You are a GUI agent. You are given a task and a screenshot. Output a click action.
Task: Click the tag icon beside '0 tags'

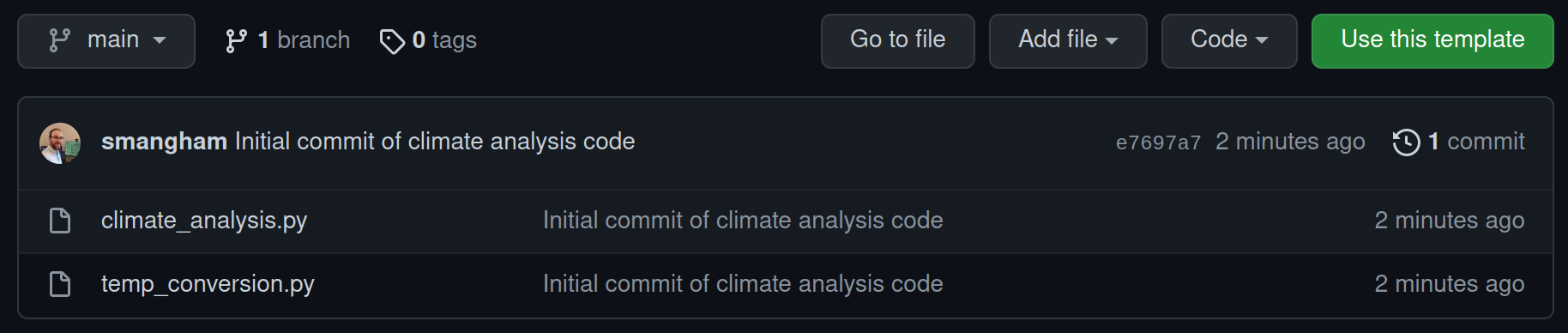[x=392, y=41]
